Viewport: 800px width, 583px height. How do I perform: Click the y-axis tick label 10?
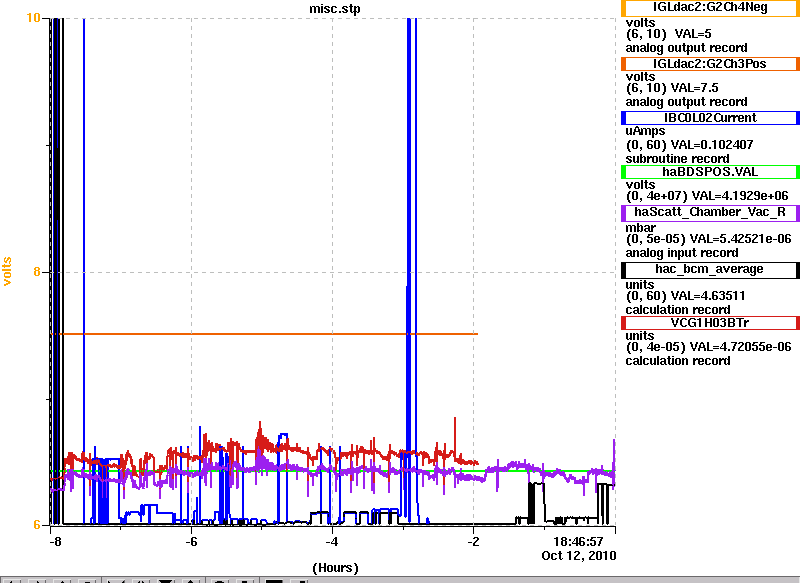point(33,18)
